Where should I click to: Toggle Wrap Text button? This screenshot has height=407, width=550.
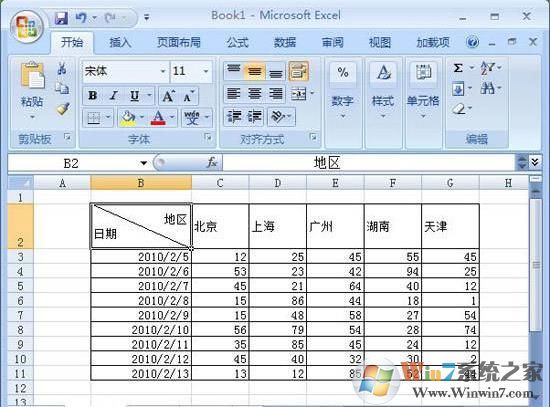(299, 71)
